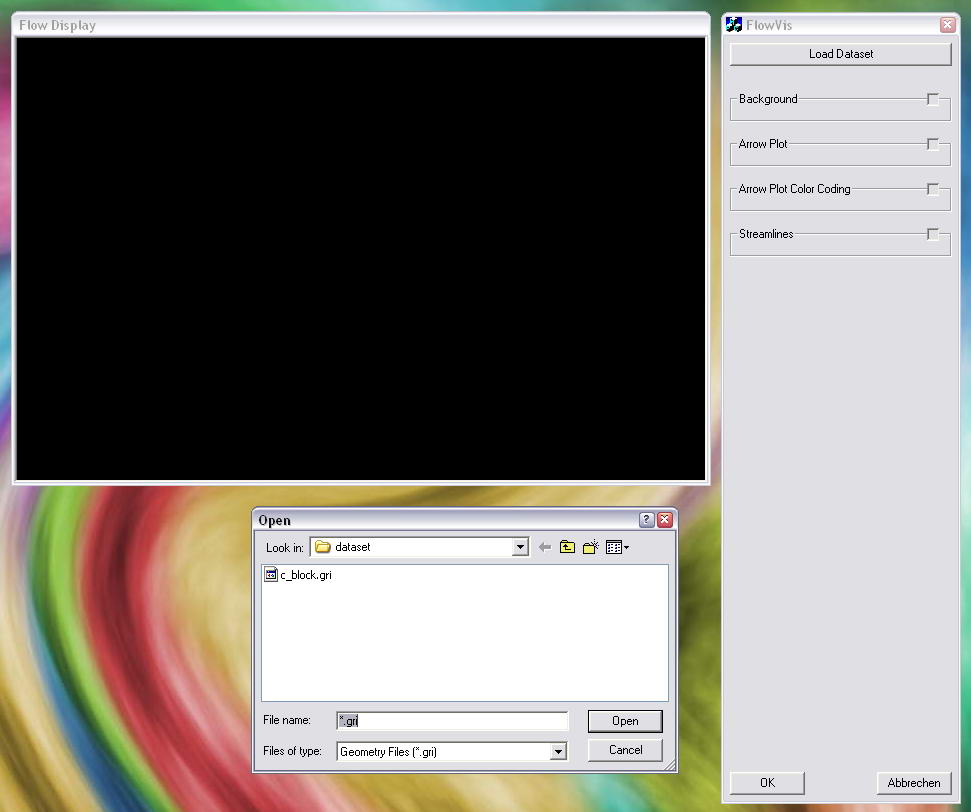Click the help question mark button

(x=647, y=520)
